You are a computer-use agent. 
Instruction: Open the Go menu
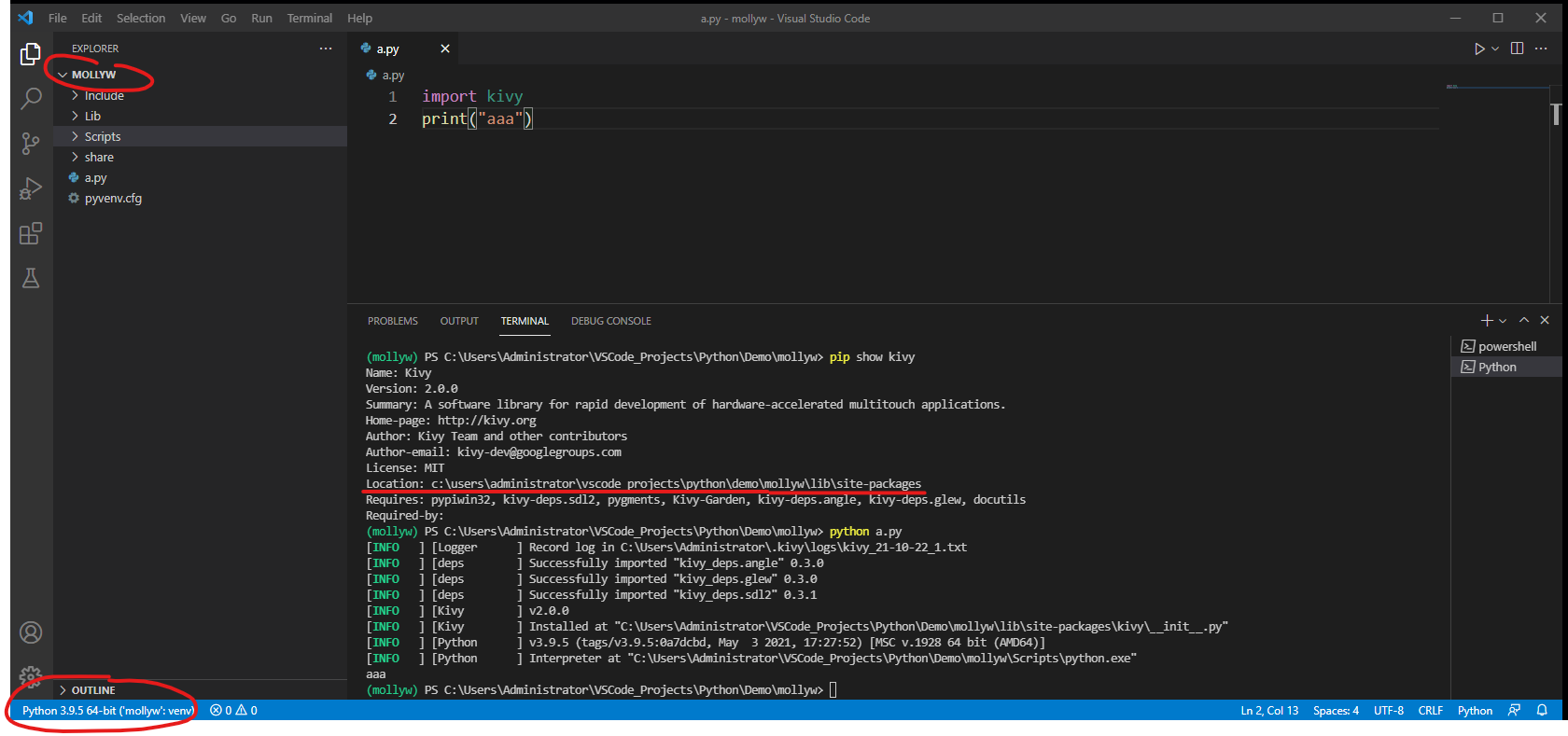[229, 18]
